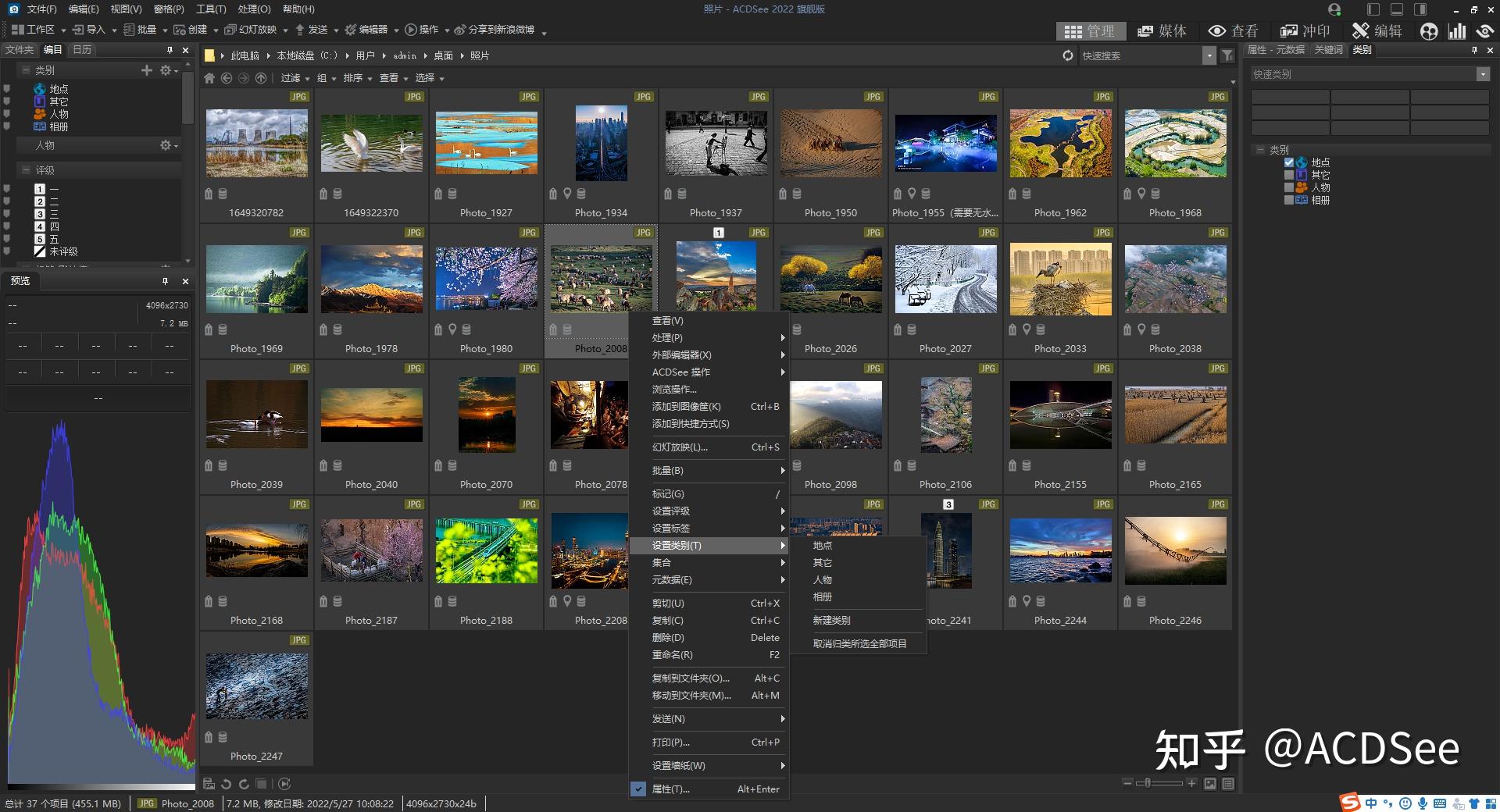Image resolution: width=1500 pixels, height=812 pixels.
Task: Check the 相册 category checkbox
Action: (1289, 200)
